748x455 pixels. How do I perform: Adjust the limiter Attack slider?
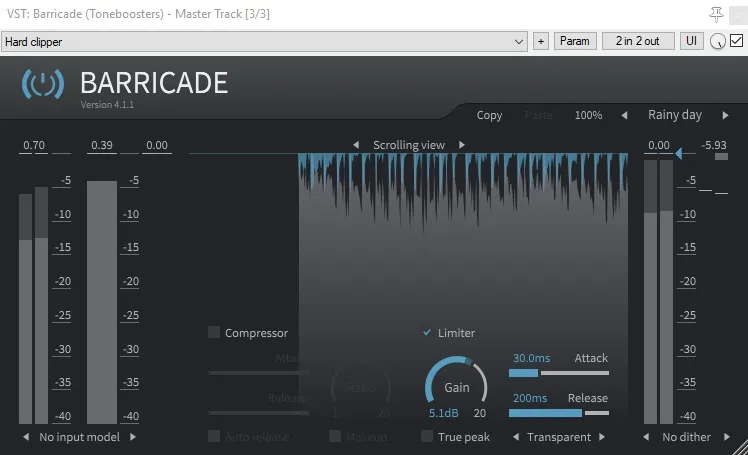coord(559,373)
